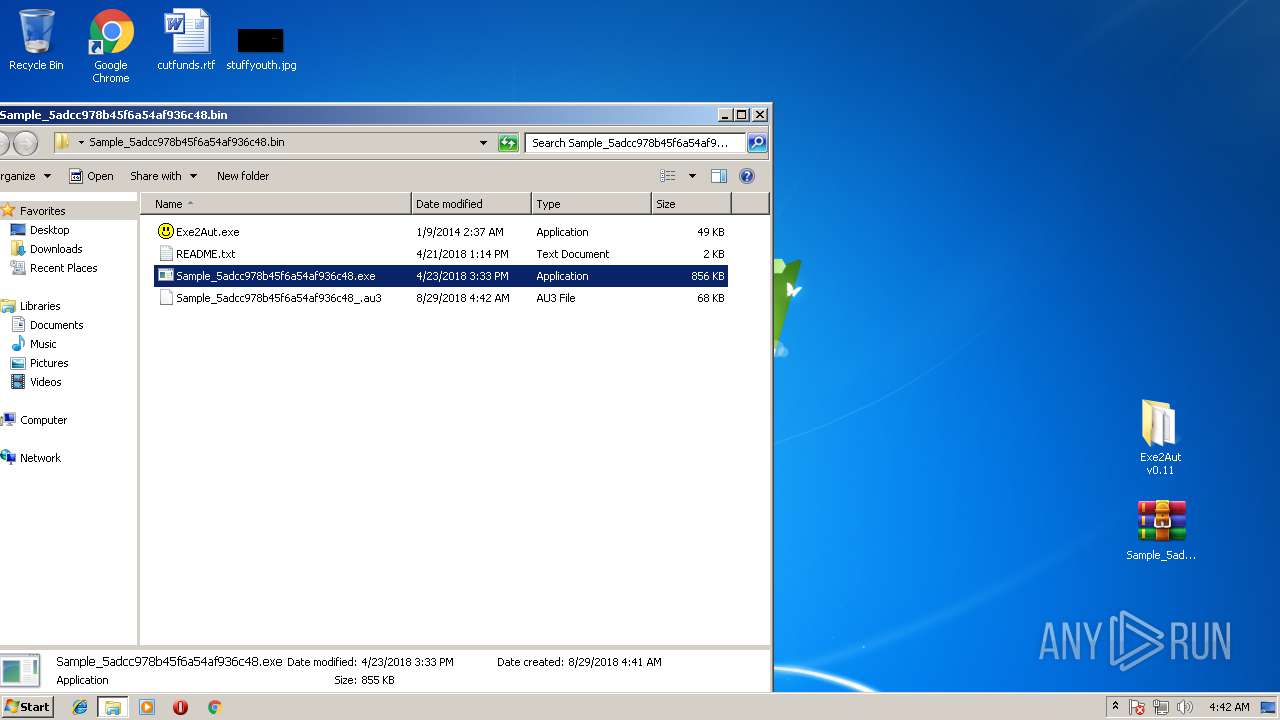
Task: Sort by the Size column header
Action: [x=691, y=204]
